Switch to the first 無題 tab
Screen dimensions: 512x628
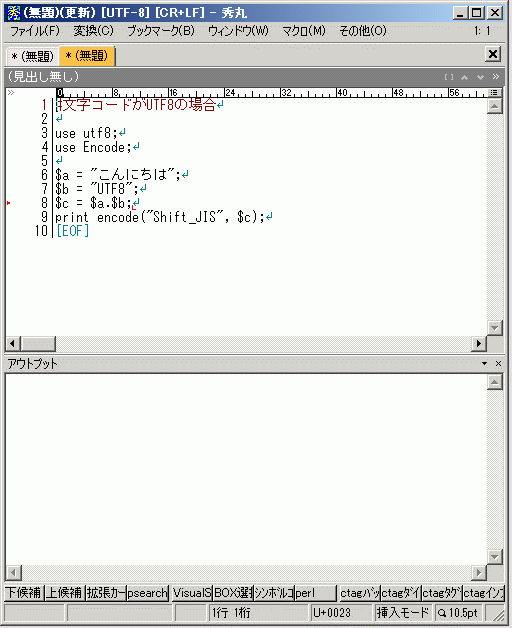point(32,56)
